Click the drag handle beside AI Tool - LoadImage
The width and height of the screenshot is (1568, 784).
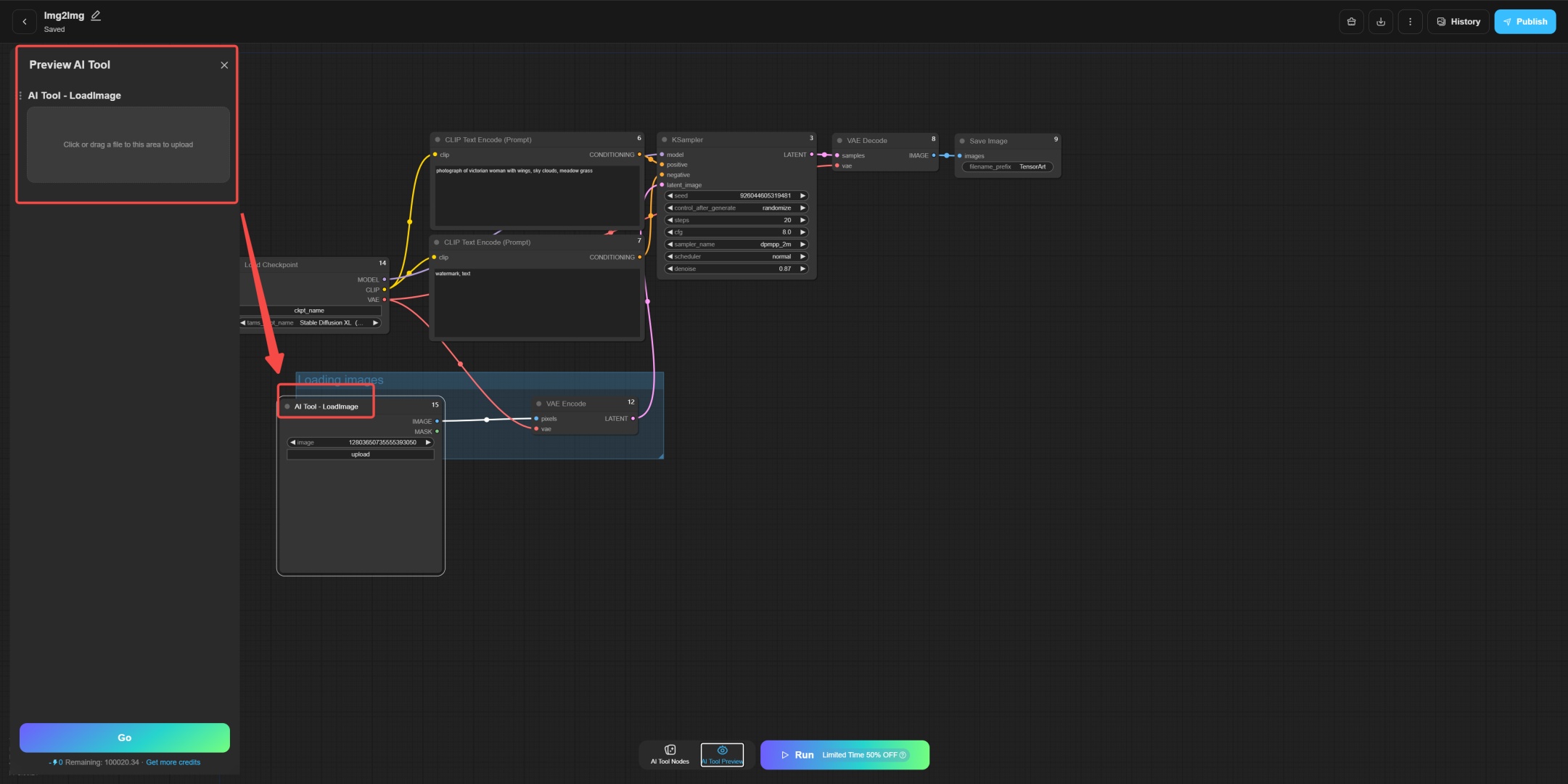20,96
